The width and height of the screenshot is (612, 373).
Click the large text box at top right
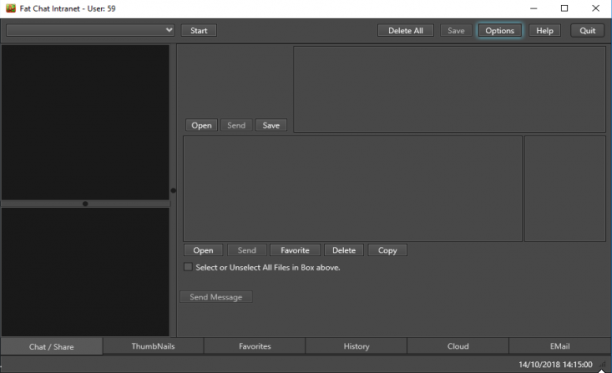point(449,89)
